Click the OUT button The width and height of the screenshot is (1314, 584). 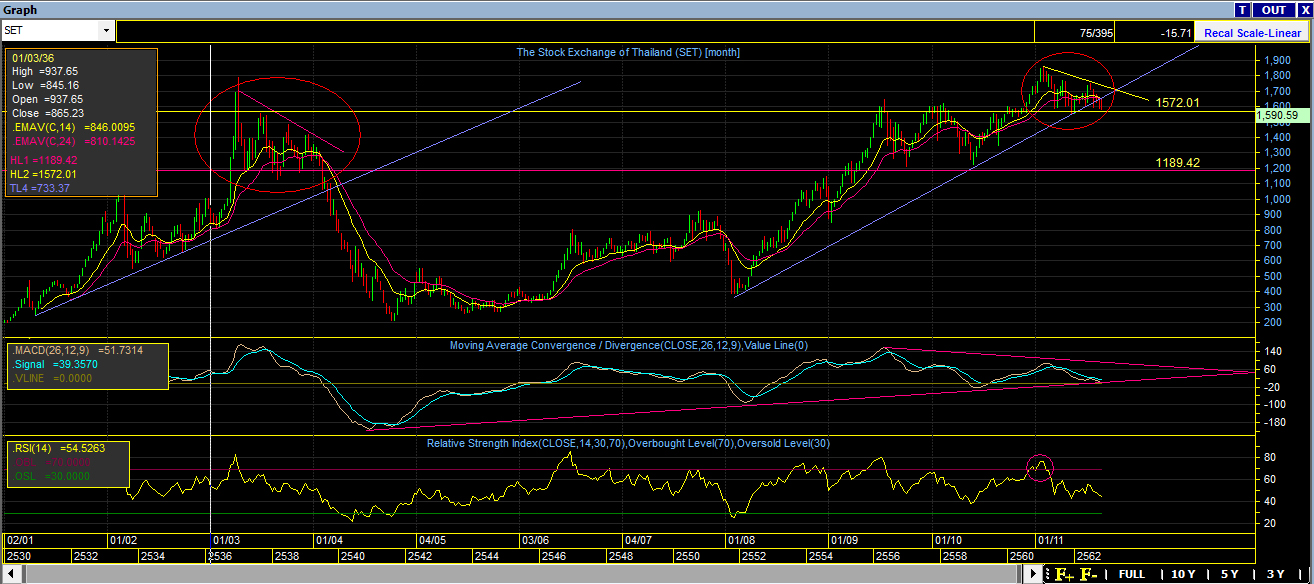tap(1274, 10)
